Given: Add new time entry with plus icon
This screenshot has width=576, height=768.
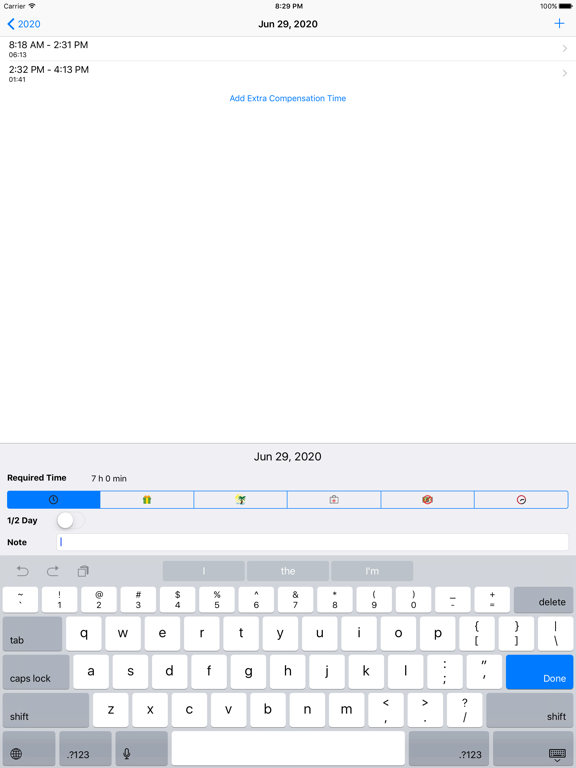Looking at the screenshot, I should click(559, 24).
